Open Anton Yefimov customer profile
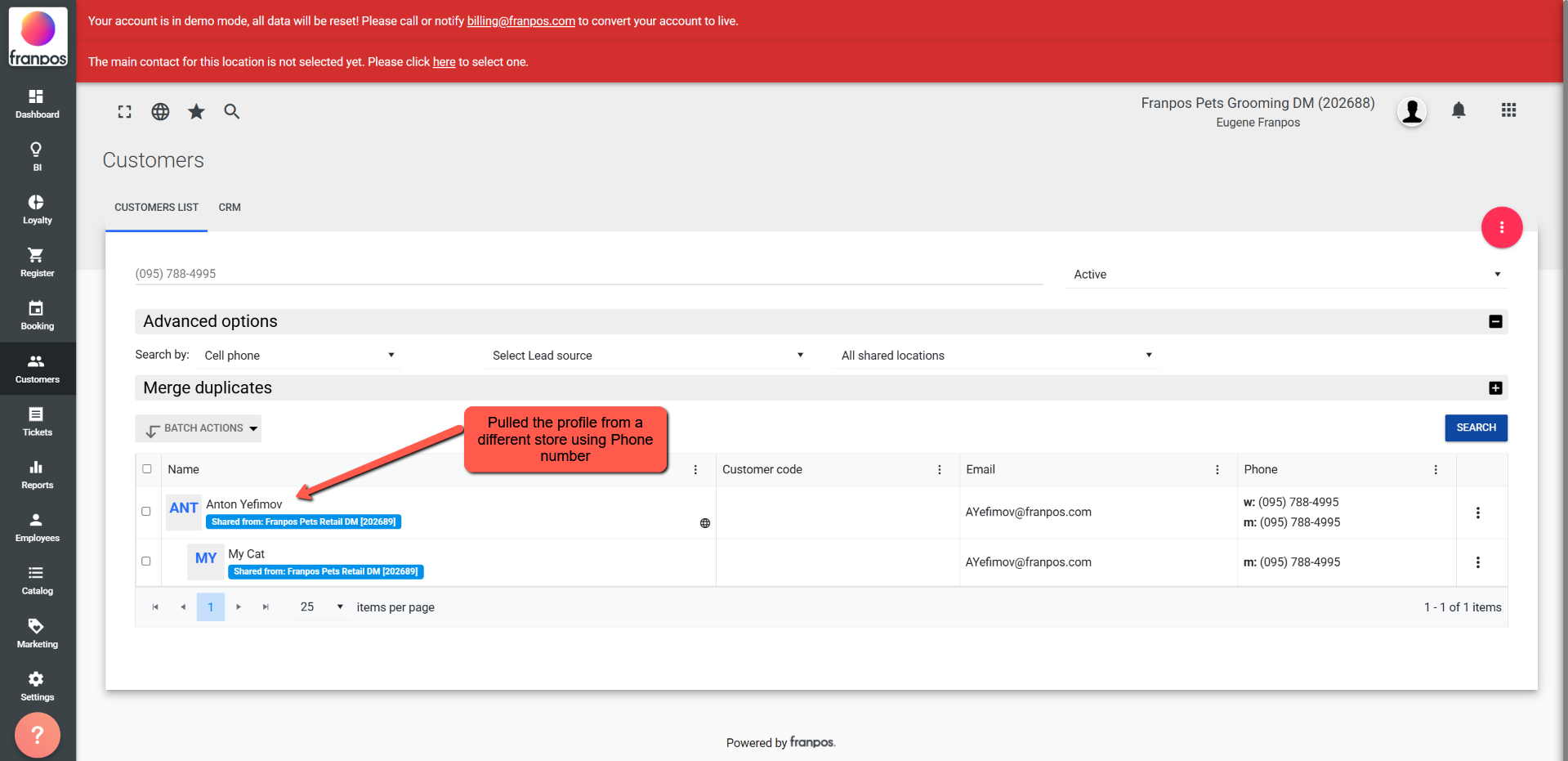The image size is (1568, 761). click(244, 504)
